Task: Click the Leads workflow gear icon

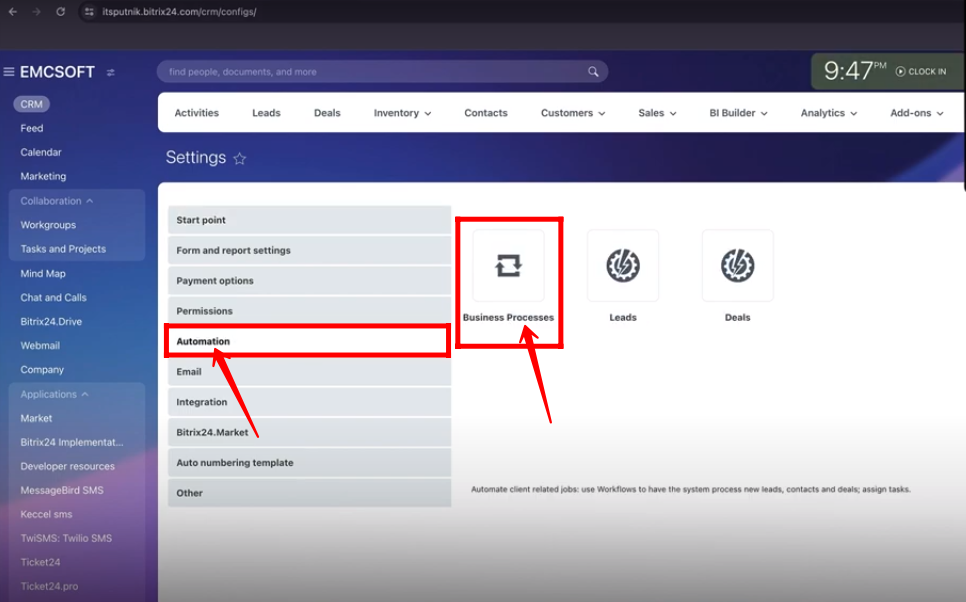Action: 622,265
